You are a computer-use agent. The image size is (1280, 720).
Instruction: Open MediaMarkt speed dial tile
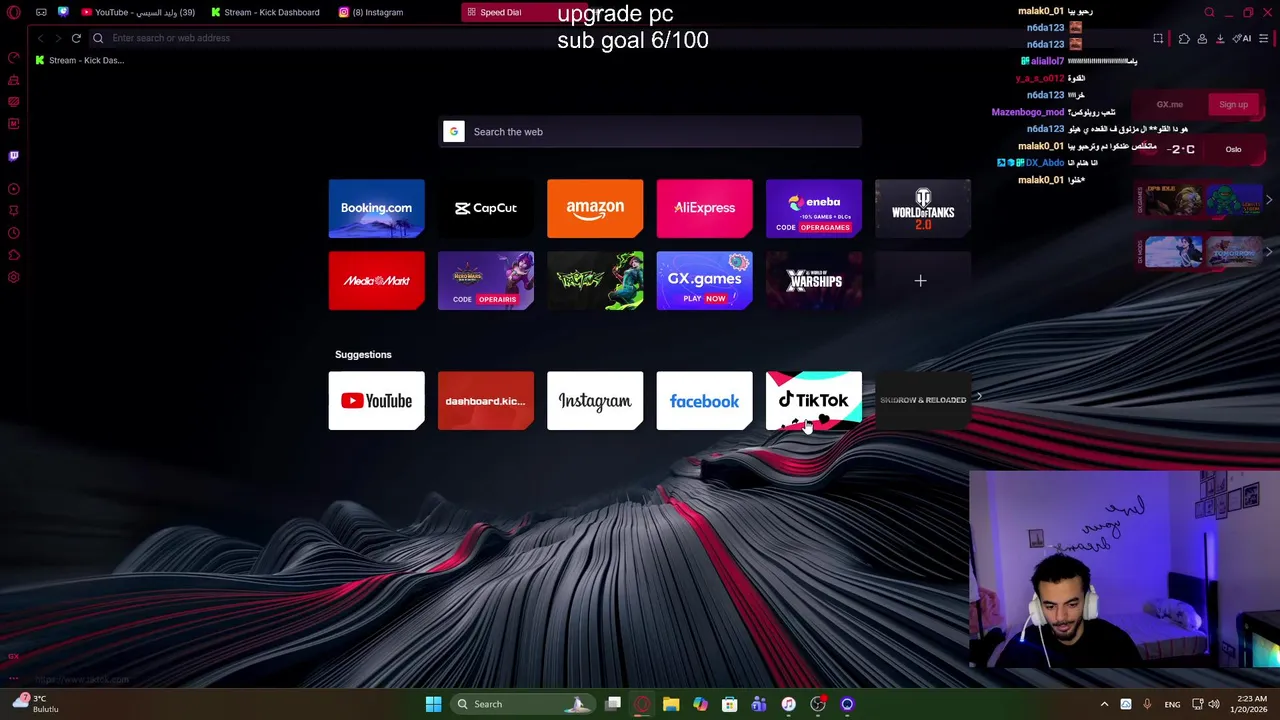point(376,281)
